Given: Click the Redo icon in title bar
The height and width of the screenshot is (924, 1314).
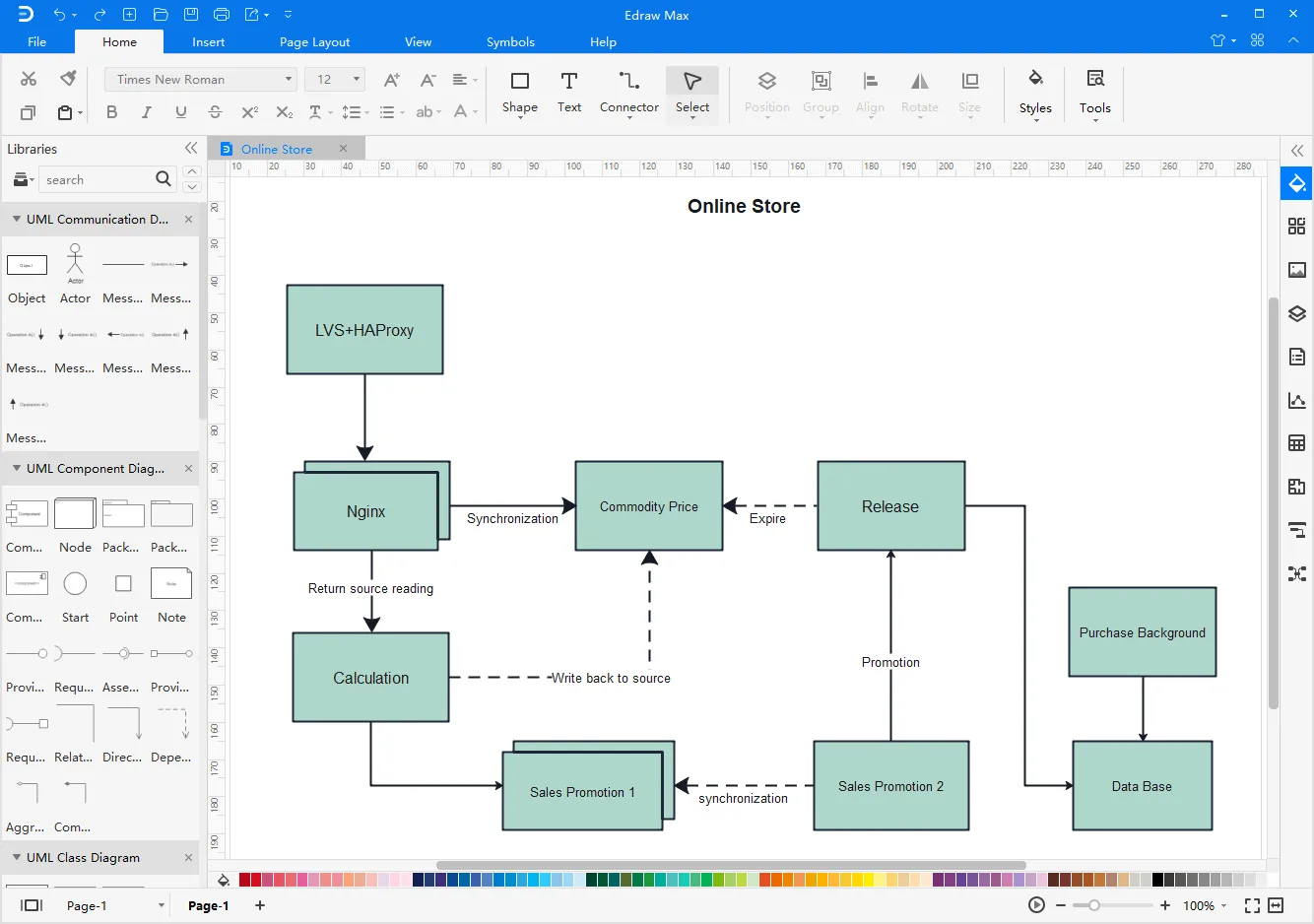Looking at the screenshot, I should point(99,15).
